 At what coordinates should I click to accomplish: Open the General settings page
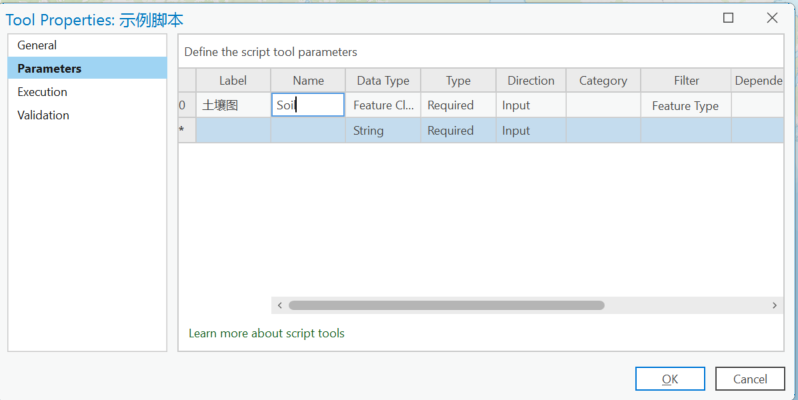coord(87,45)
